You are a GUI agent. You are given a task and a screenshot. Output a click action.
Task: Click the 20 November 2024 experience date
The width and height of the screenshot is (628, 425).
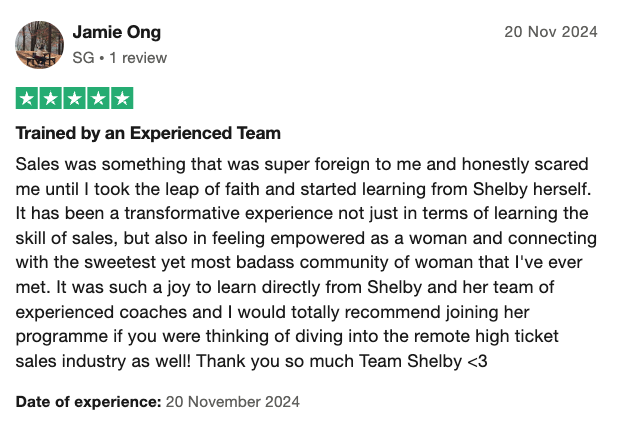[233, 401]
